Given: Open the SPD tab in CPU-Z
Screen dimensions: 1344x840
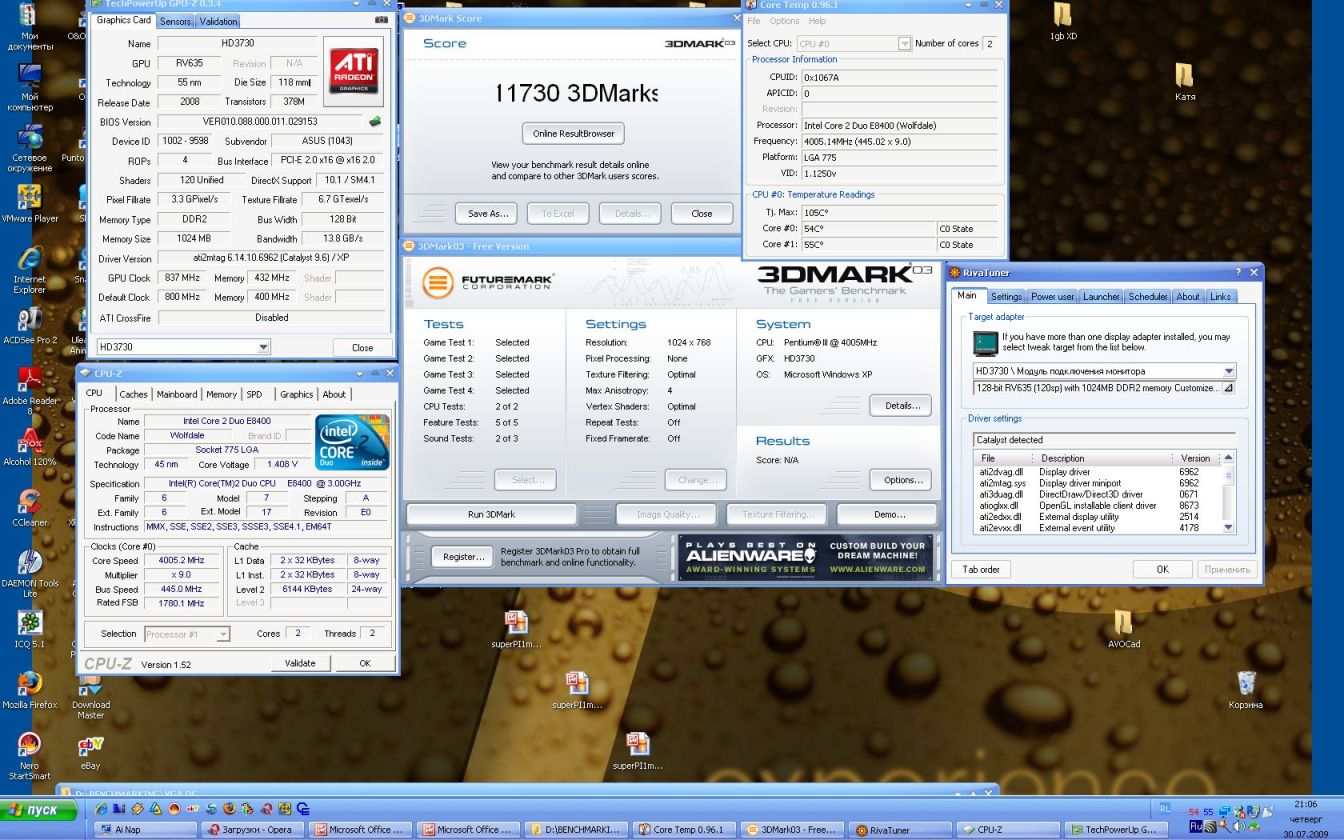Looking at the screenshot, I should [x=255, y=394].
